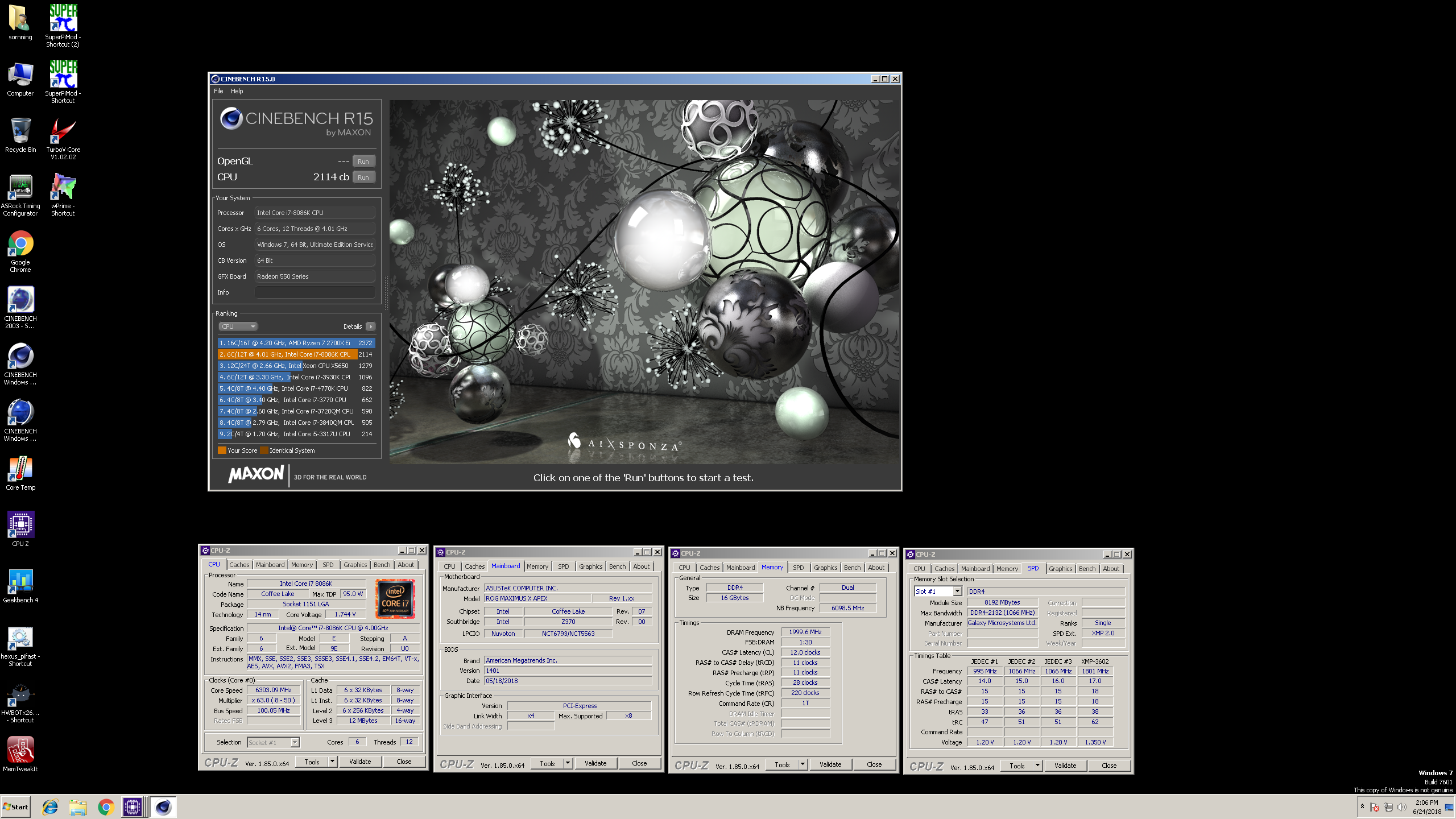The image size is (1456, 819).
Task: Expand ranking Details arrow
Action: [371, 326]
